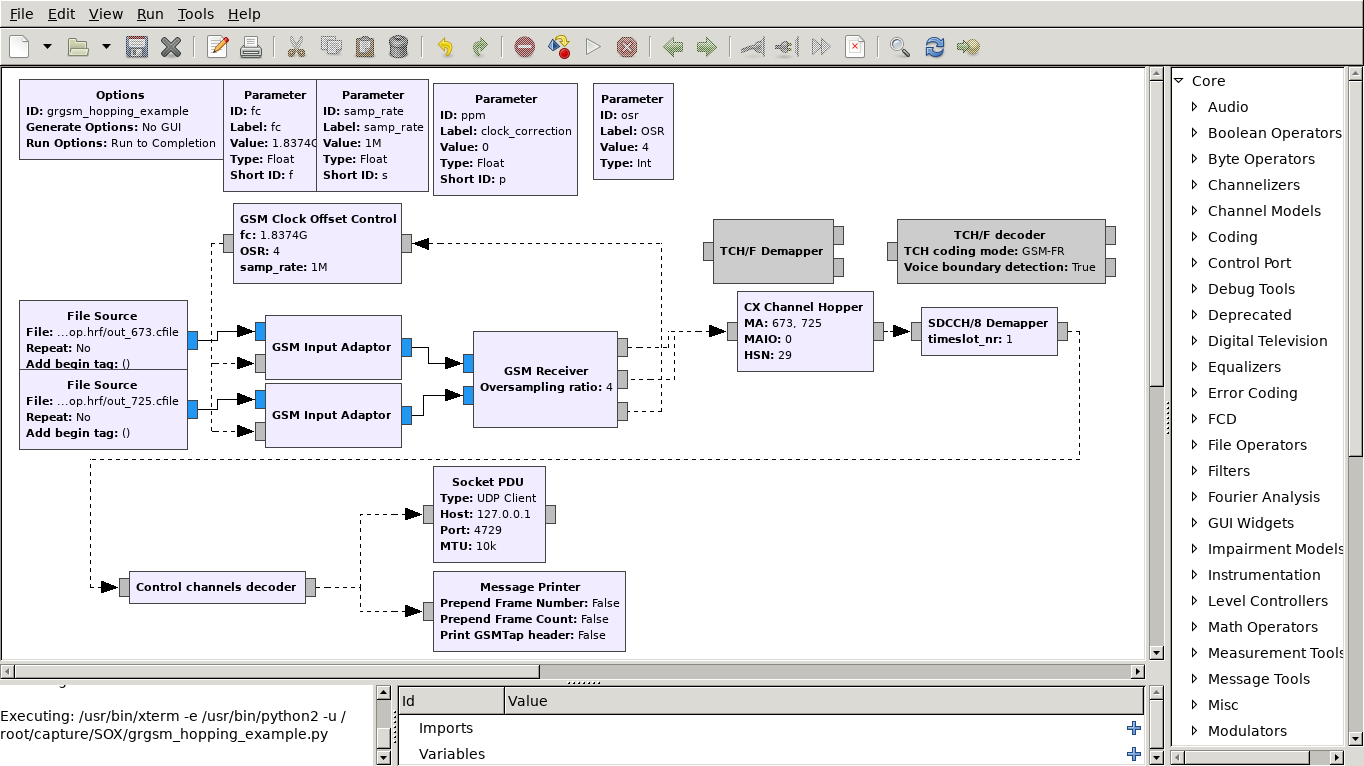Select the Fourier Analysis tree item
The image size is (1364, 766).
1263,497
